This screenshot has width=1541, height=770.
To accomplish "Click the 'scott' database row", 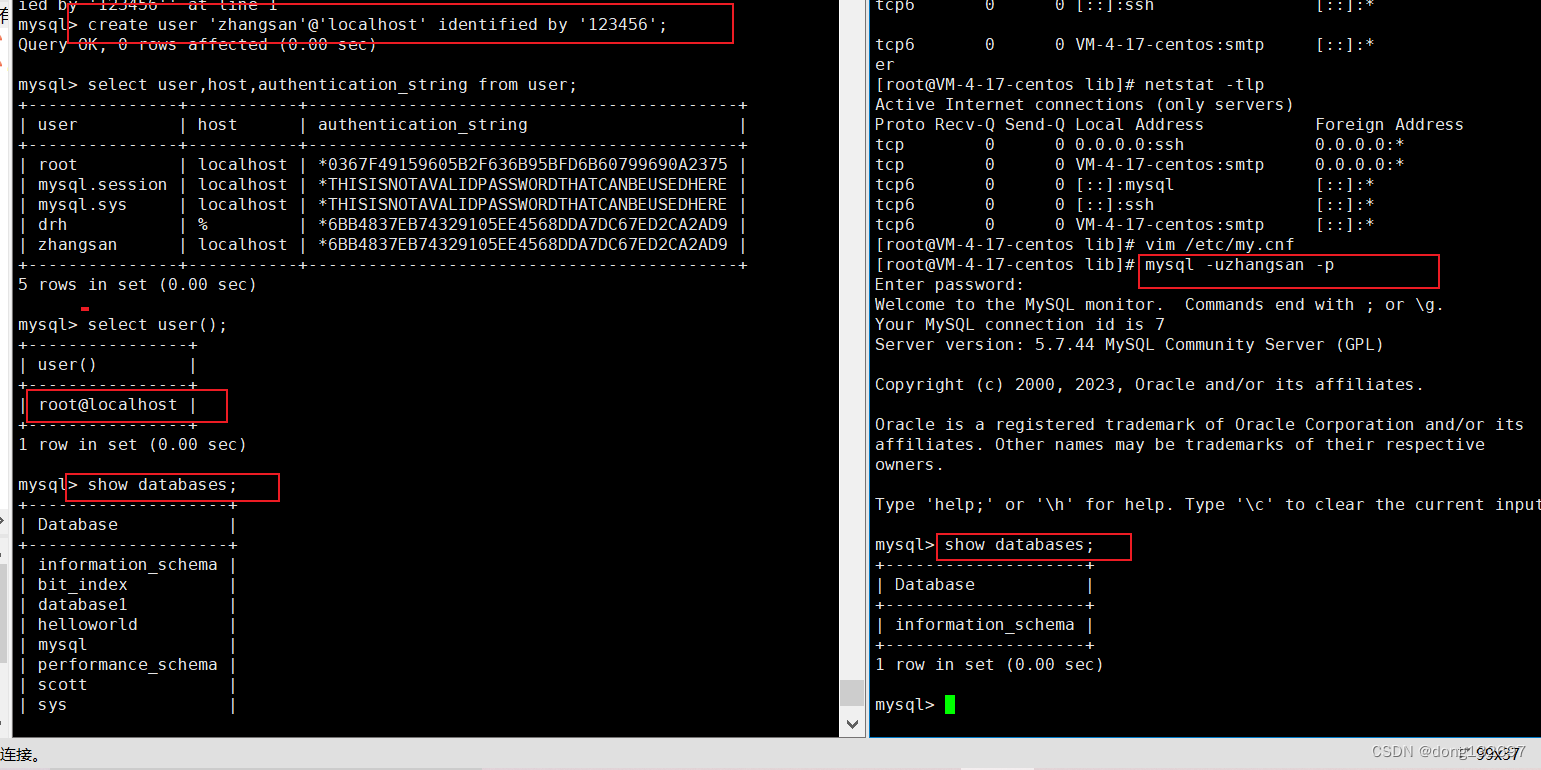I will point(62,685).
